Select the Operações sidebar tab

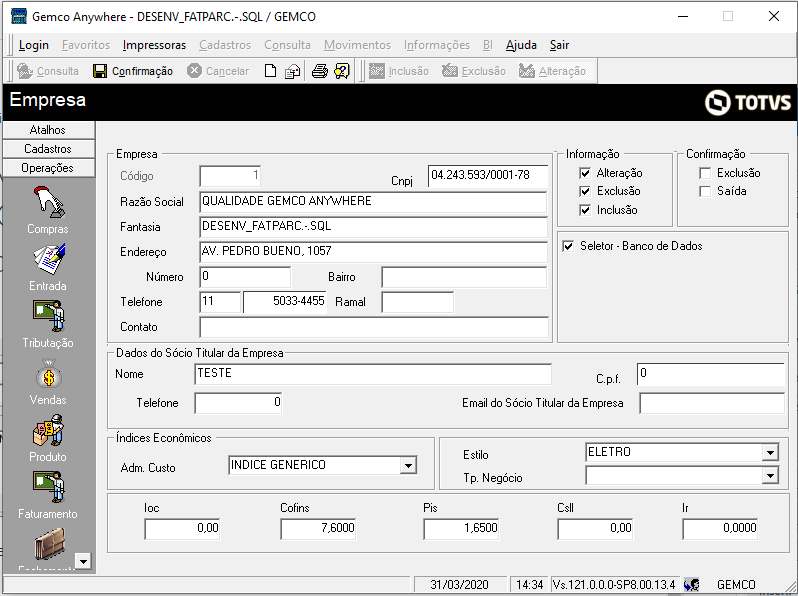pyautogui.click(x=48, y=168)
